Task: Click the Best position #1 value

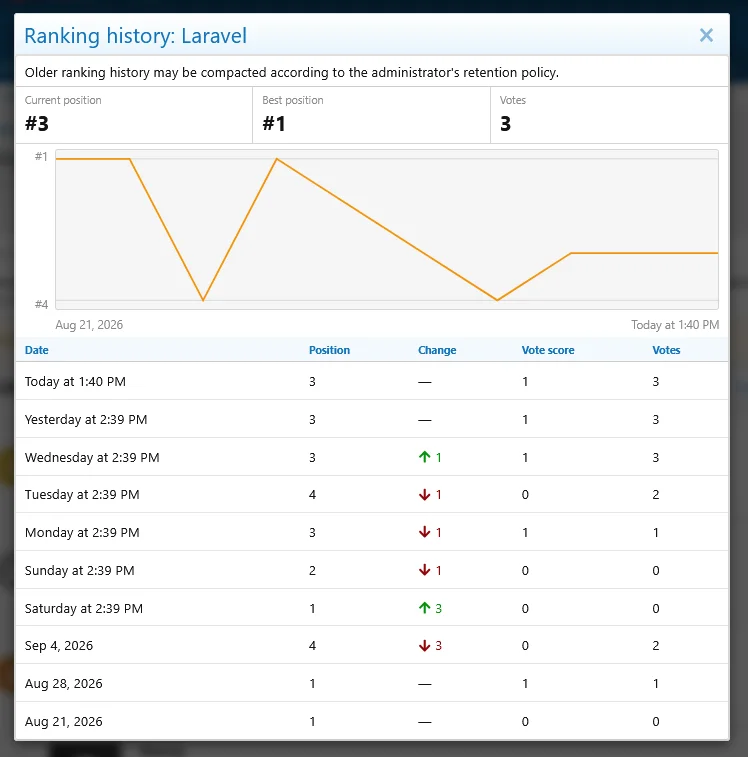Action: click(x=274, y=124)
